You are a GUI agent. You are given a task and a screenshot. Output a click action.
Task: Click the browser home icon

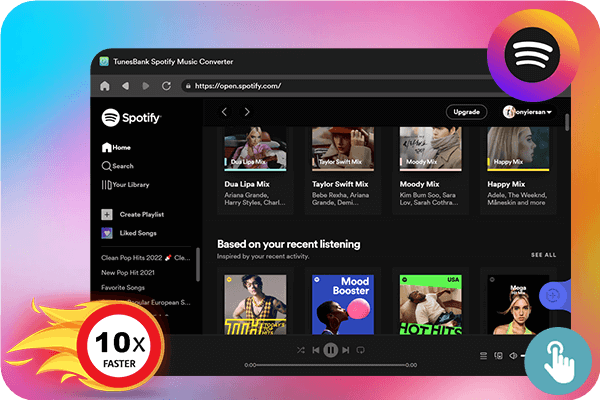104,86
